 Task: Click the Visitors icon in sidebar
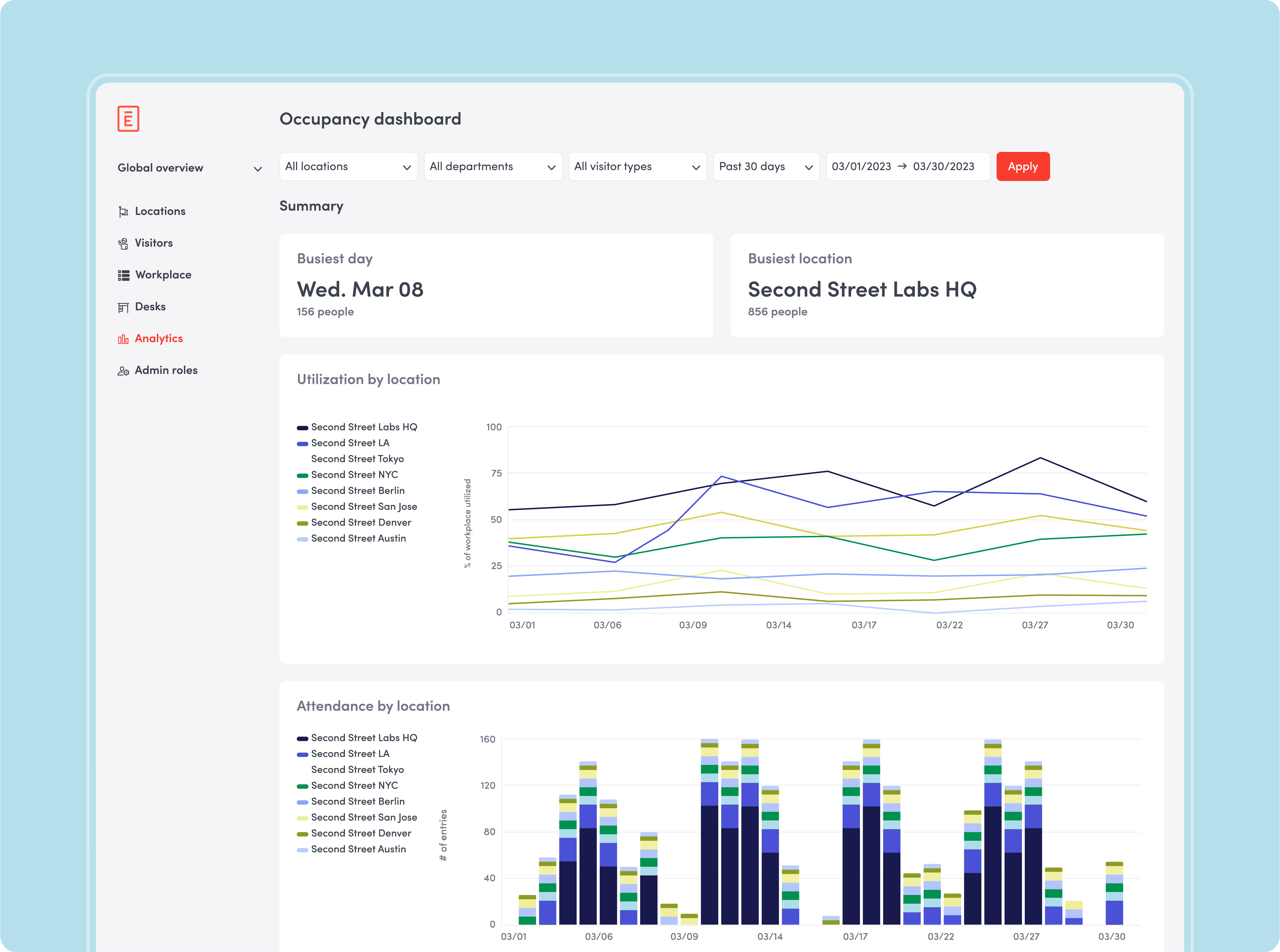(x=123, y=244)
